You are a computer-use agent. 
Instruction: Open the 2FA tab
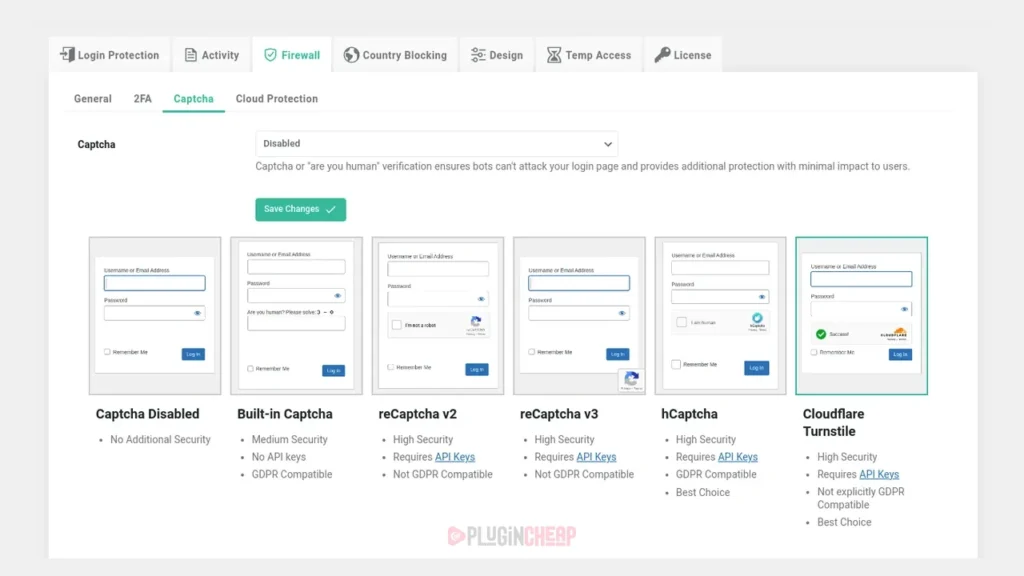click(x=141, y=99)
